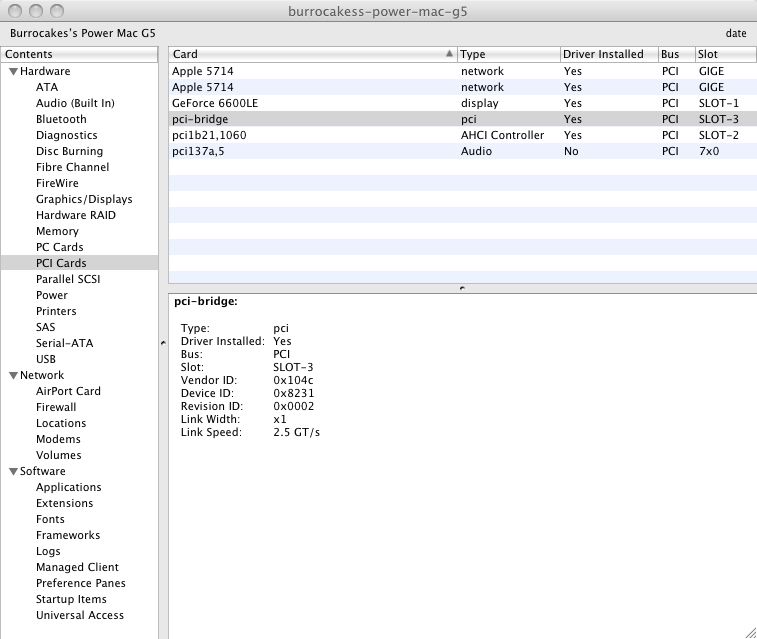Sort by Driver Installed column
This screenshot has width=757, height=639.
[607, 54]
